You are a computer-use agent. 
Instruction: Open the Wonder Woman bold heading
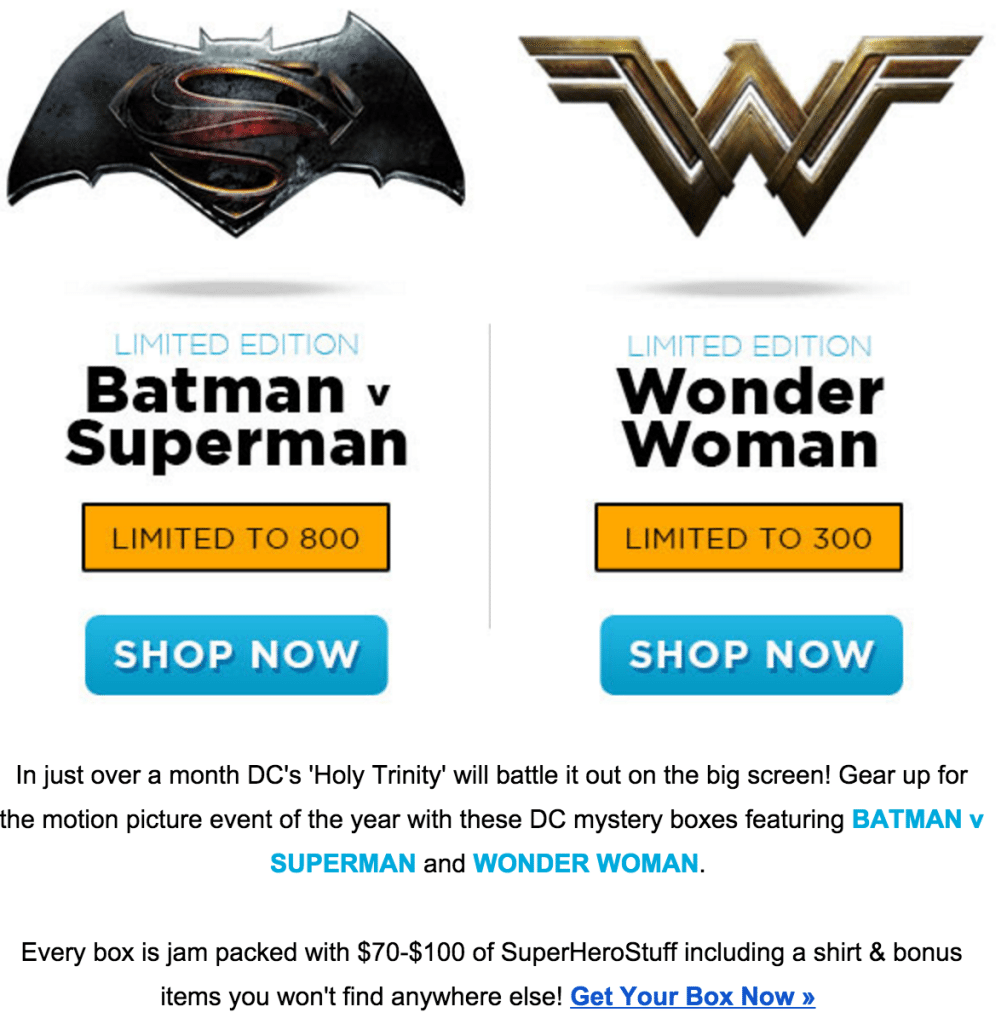tap(750, 417)
